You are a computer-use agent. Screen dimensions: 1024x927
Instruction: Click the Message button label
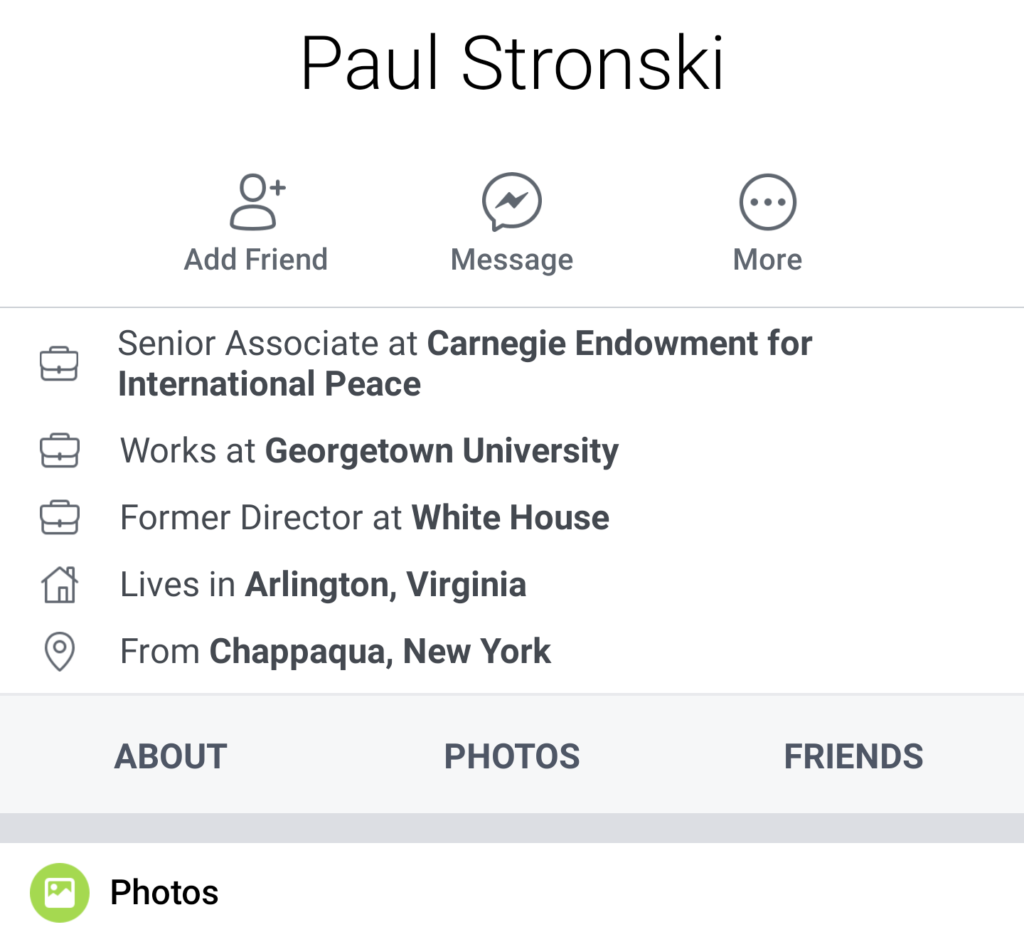pos(512,260)
